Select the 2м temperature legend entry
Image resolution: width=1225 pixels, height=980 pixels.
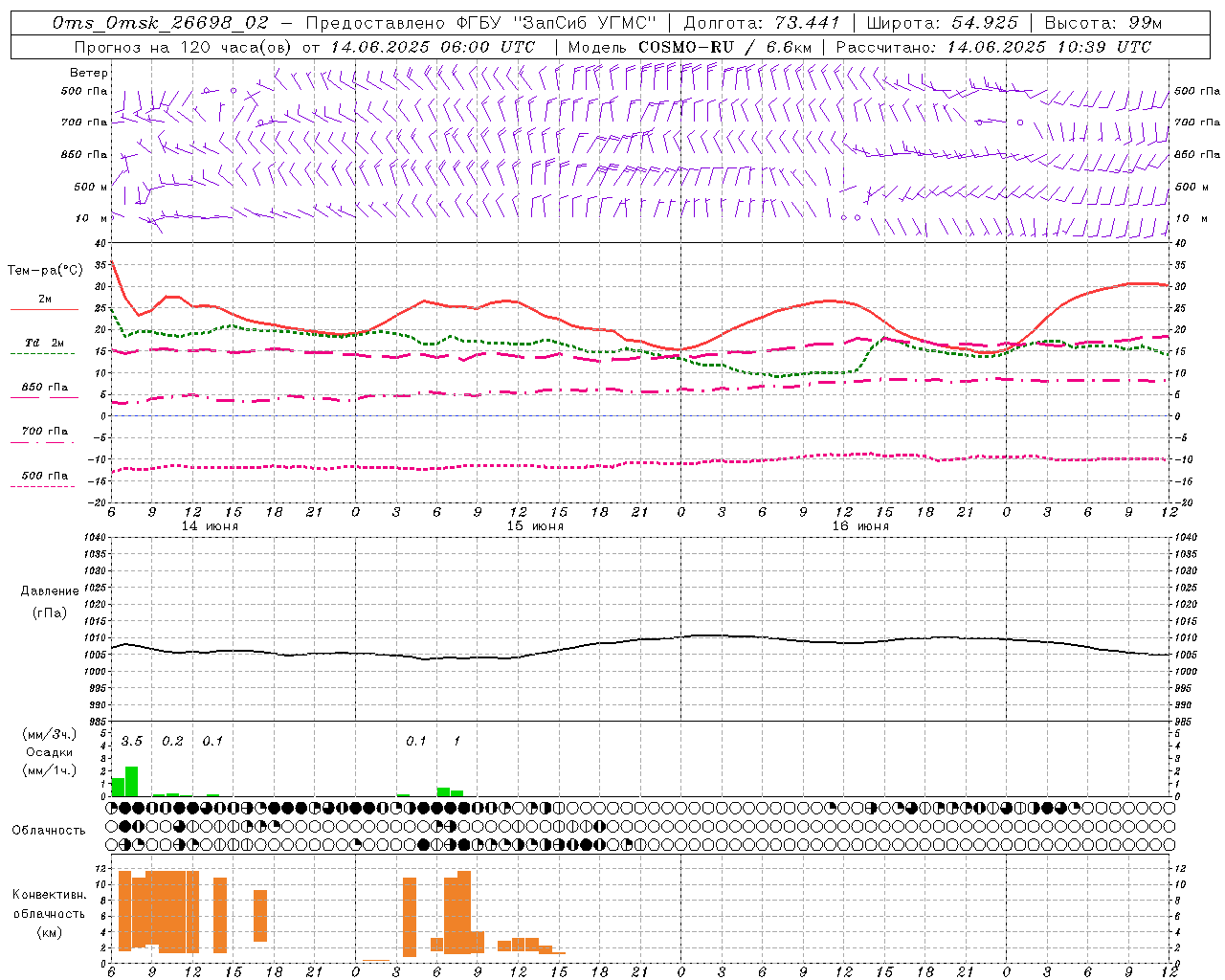pyautogui.click(x=45, y=299)
